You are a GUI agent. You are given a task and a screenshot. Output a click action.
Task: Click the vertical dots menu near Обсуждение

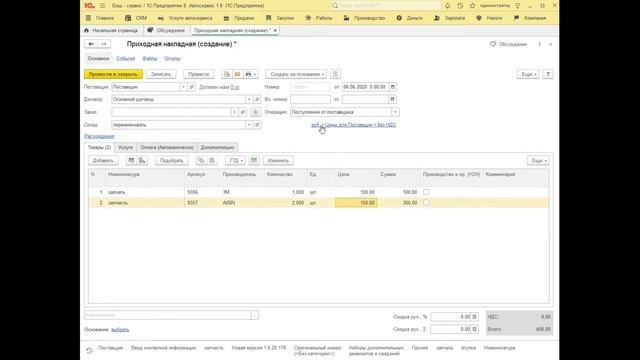539,44
